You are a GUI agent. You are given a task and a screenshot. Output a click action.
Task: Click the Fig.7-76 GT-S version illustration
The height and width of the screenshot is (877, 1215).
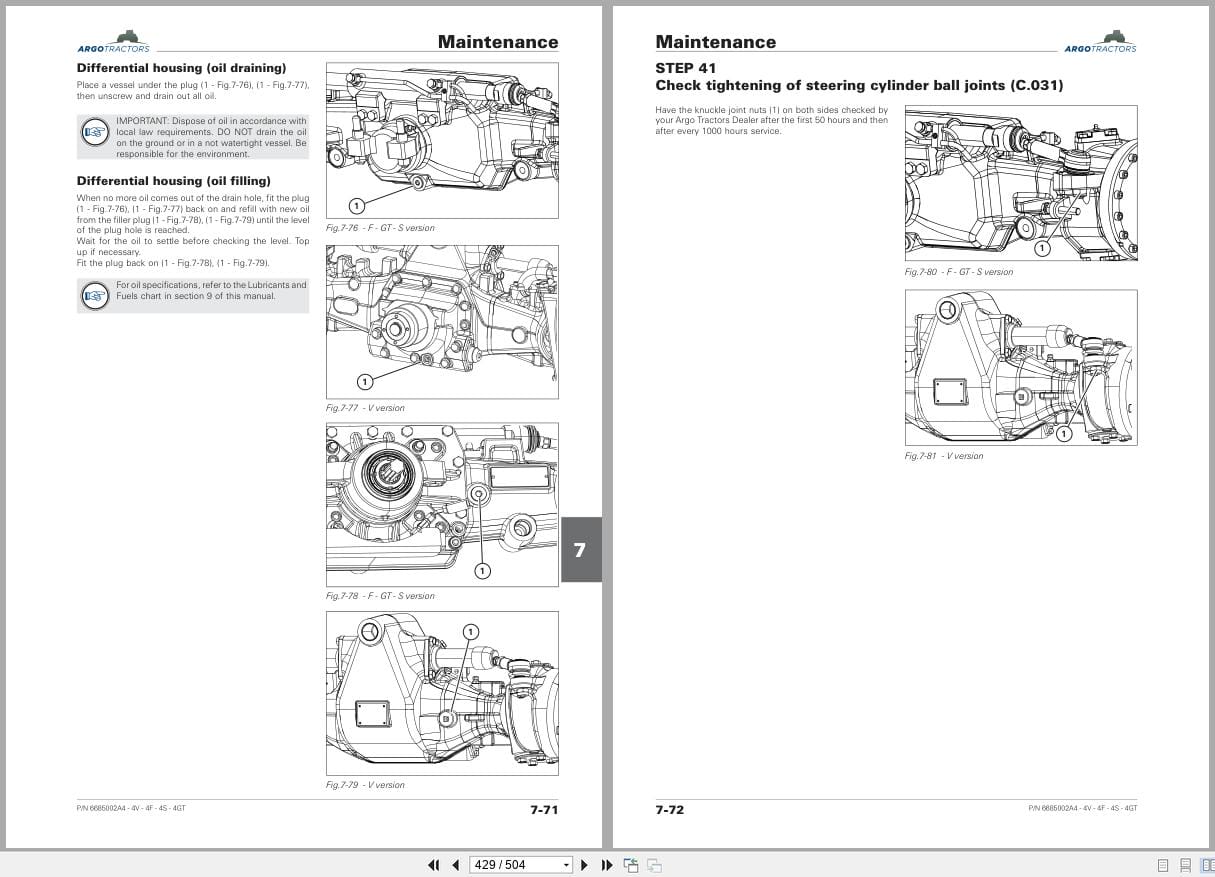(441, 139)
